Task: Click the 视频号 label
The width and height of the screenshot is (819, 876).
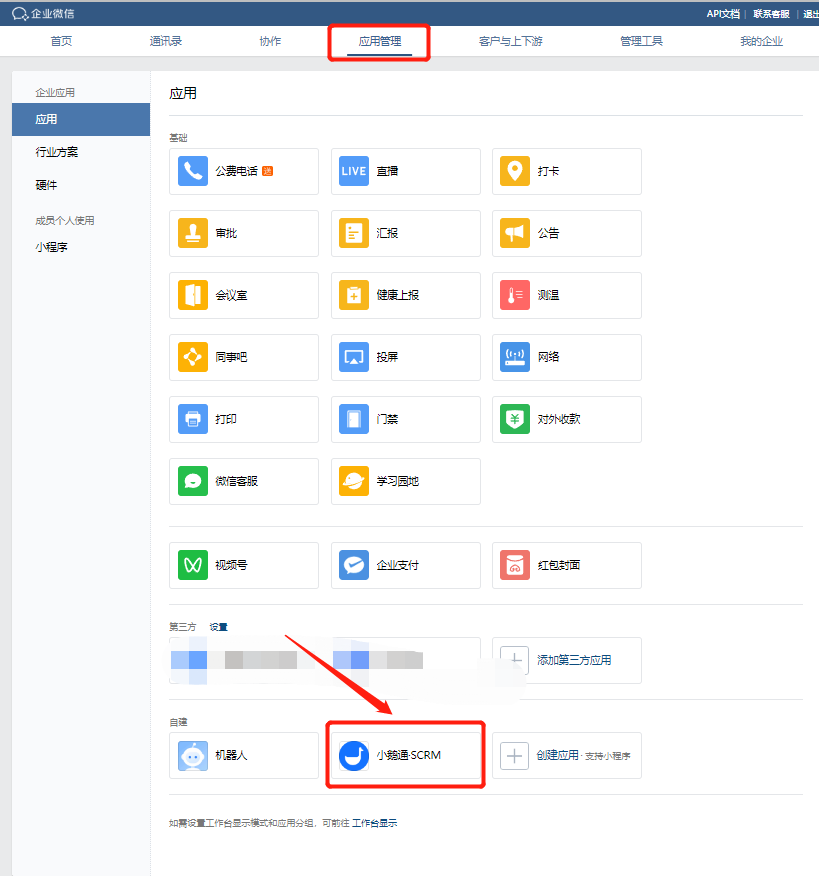Action: pyautogui.click(x=231, y=565)
